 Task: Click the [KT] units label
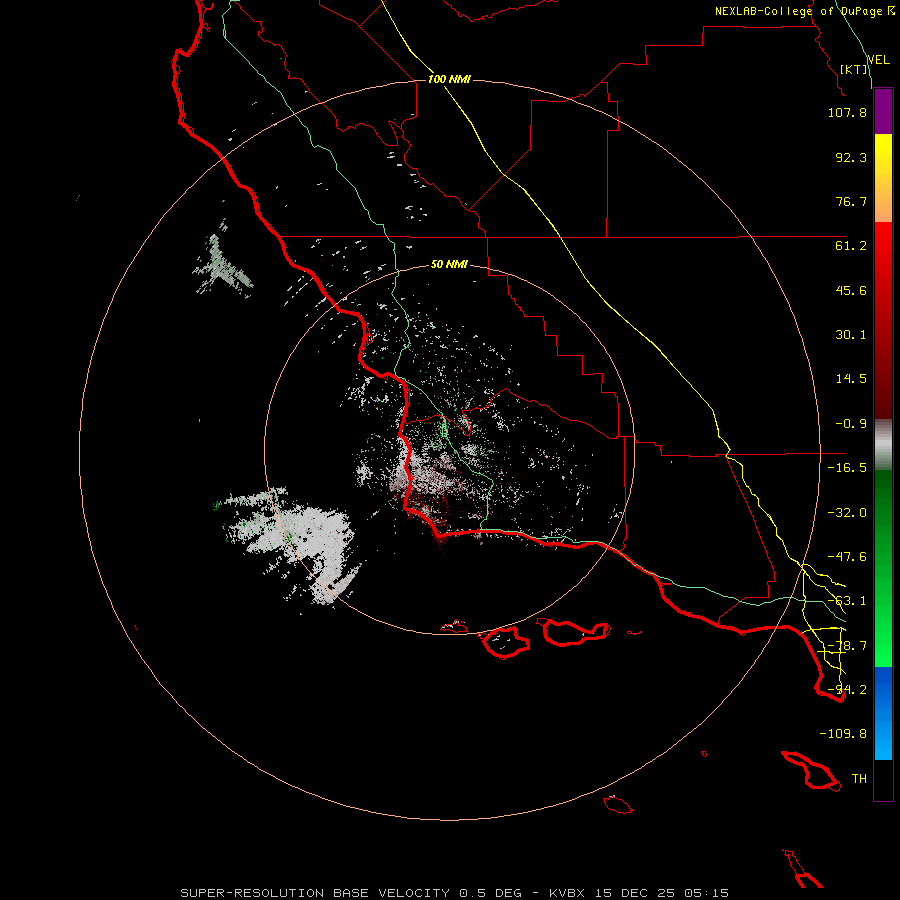click(853, 69)
